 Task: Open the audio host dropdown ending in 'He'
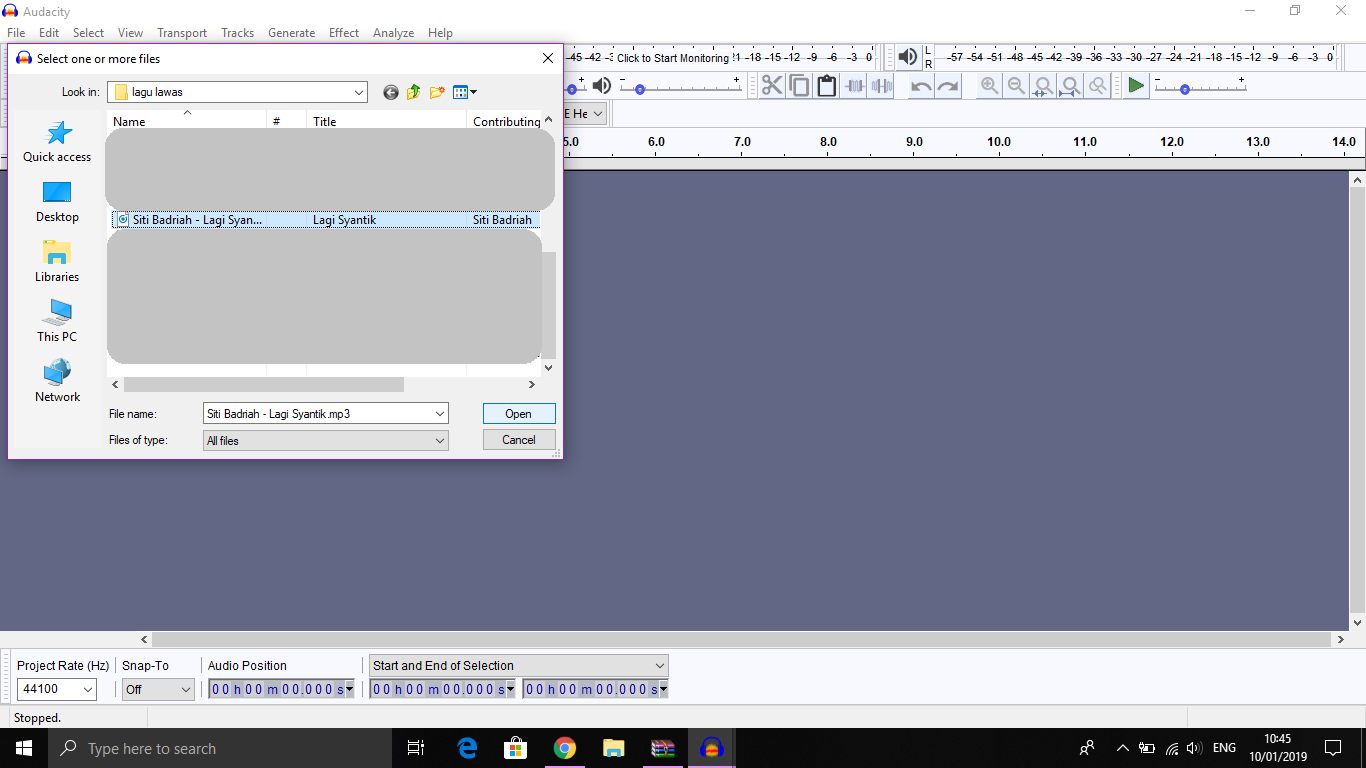[598, 114]
